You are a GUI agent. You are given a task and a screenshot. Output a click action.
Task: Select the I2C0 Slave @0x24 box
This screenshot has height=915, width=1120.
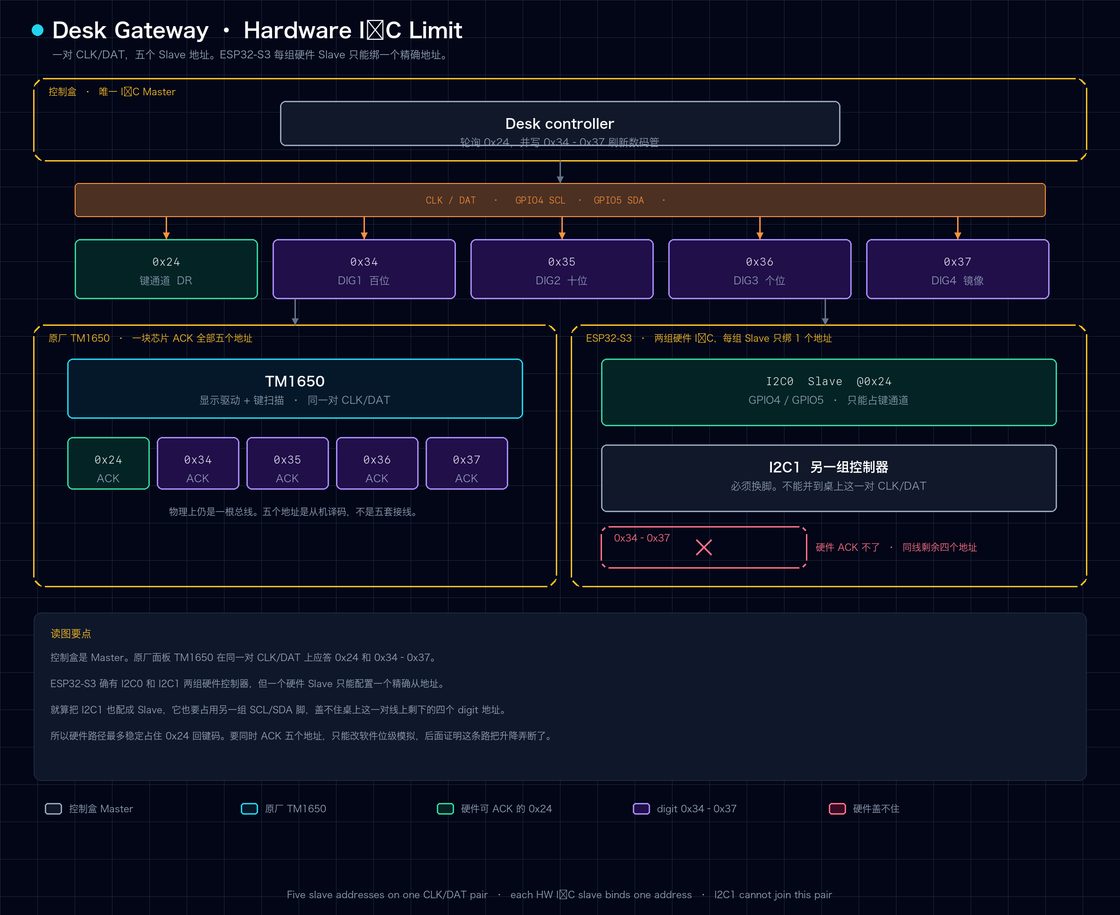(829, 392)
